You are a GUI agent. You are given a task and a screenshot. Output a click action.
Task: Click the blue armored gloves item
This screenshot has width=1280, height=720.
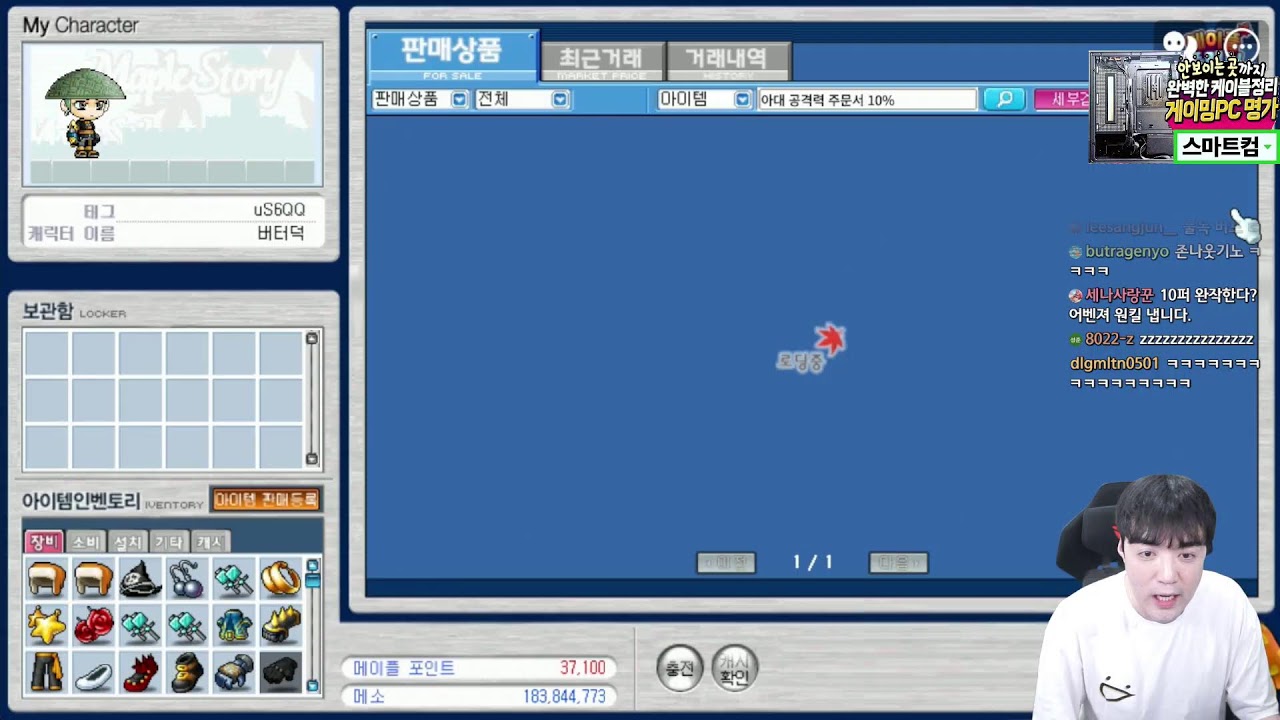(x=234, y=672)
